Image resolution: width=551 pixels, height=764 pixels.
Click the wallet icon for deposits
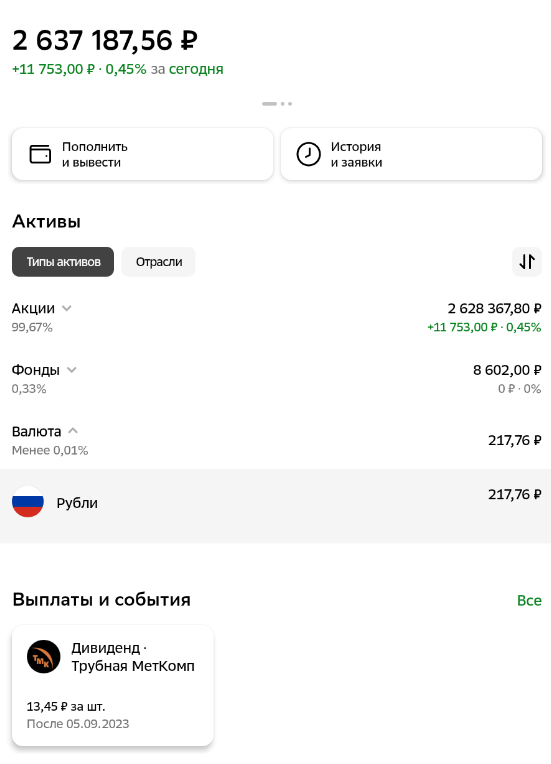(x=40, y=154)
